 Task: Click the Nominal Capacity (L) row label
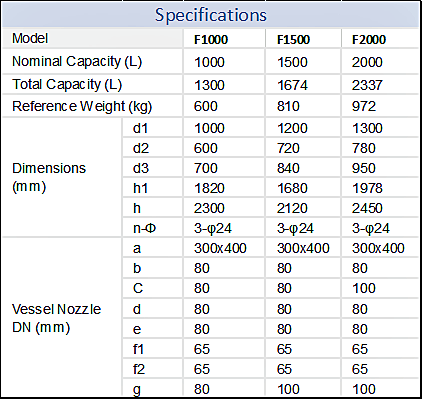[77, 62]
